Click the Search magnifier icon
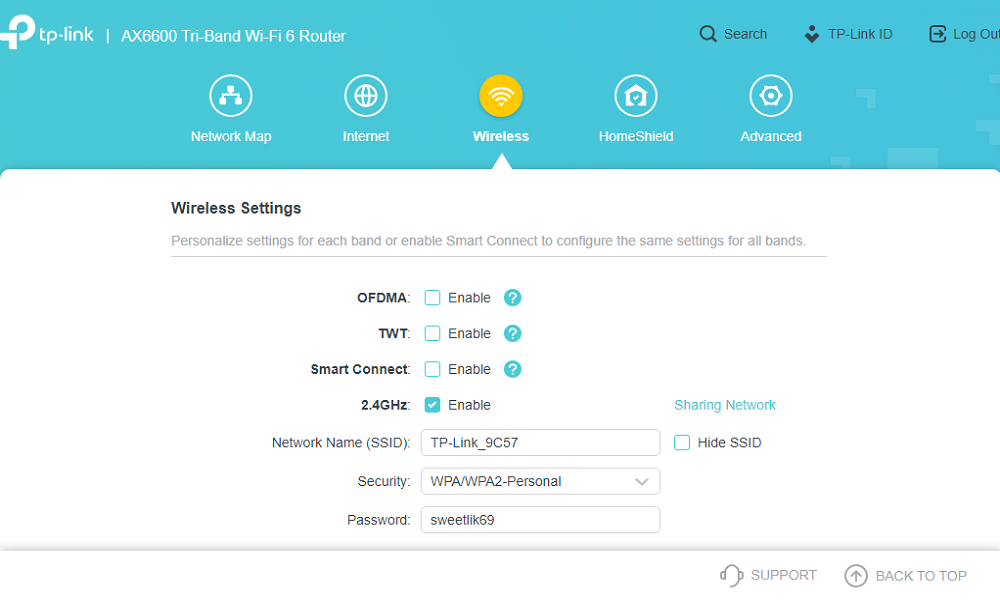 coord(708,34)
